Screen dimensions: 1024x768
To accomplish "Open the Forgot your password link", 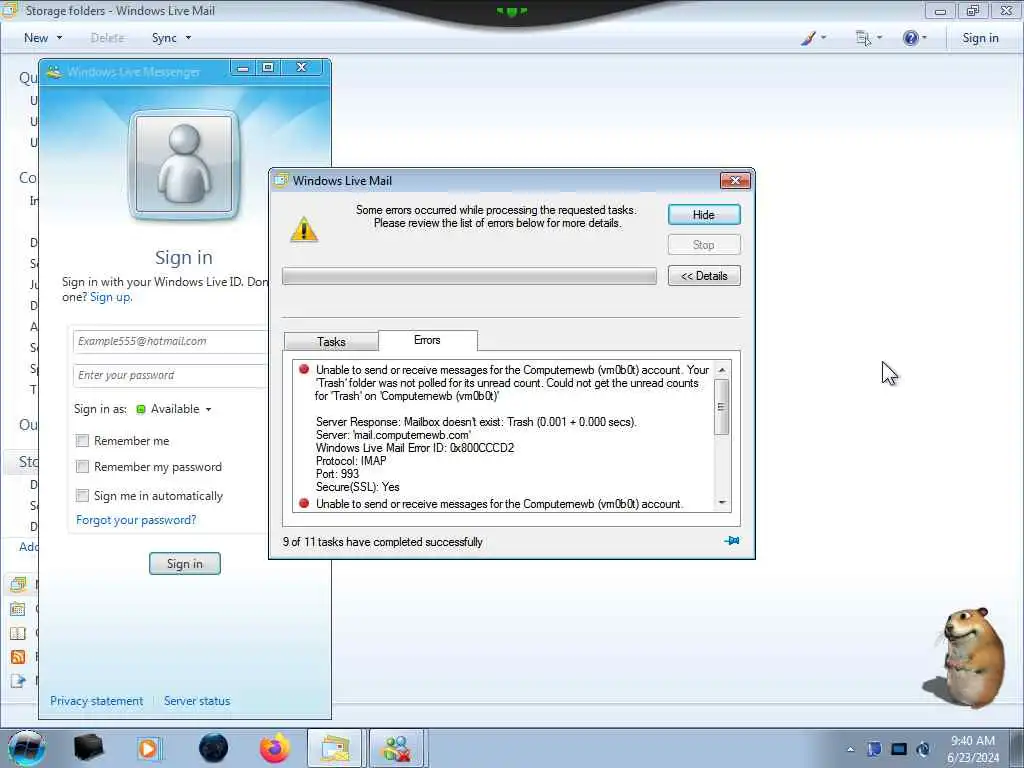I will tap(136, 520).
